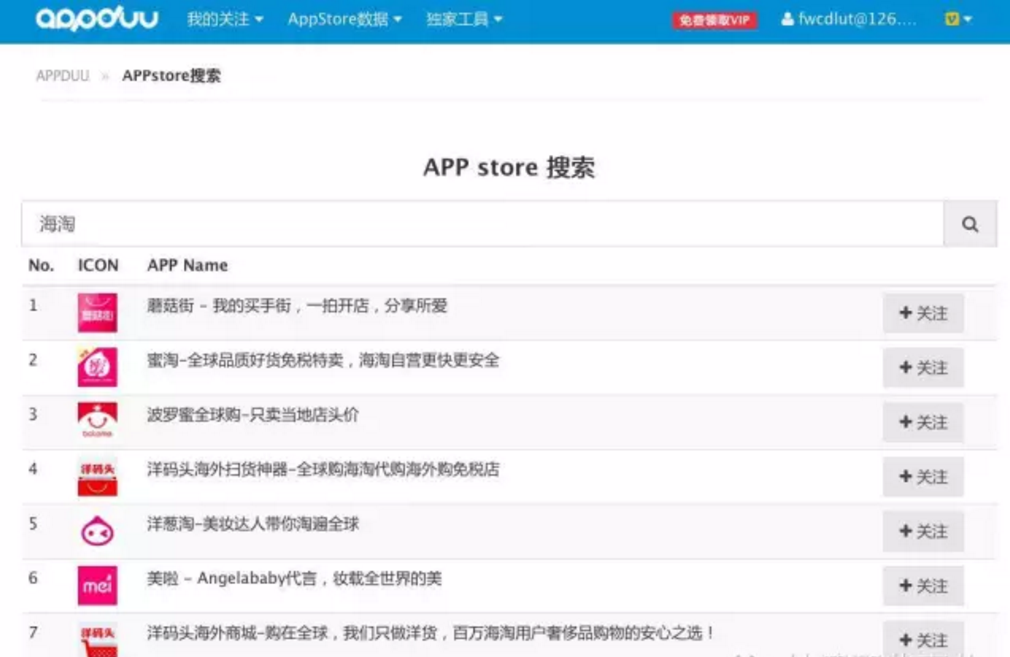The image size is (1010, 657).
Task: Click the APP store 搜索 page heading
Action: 509,167
